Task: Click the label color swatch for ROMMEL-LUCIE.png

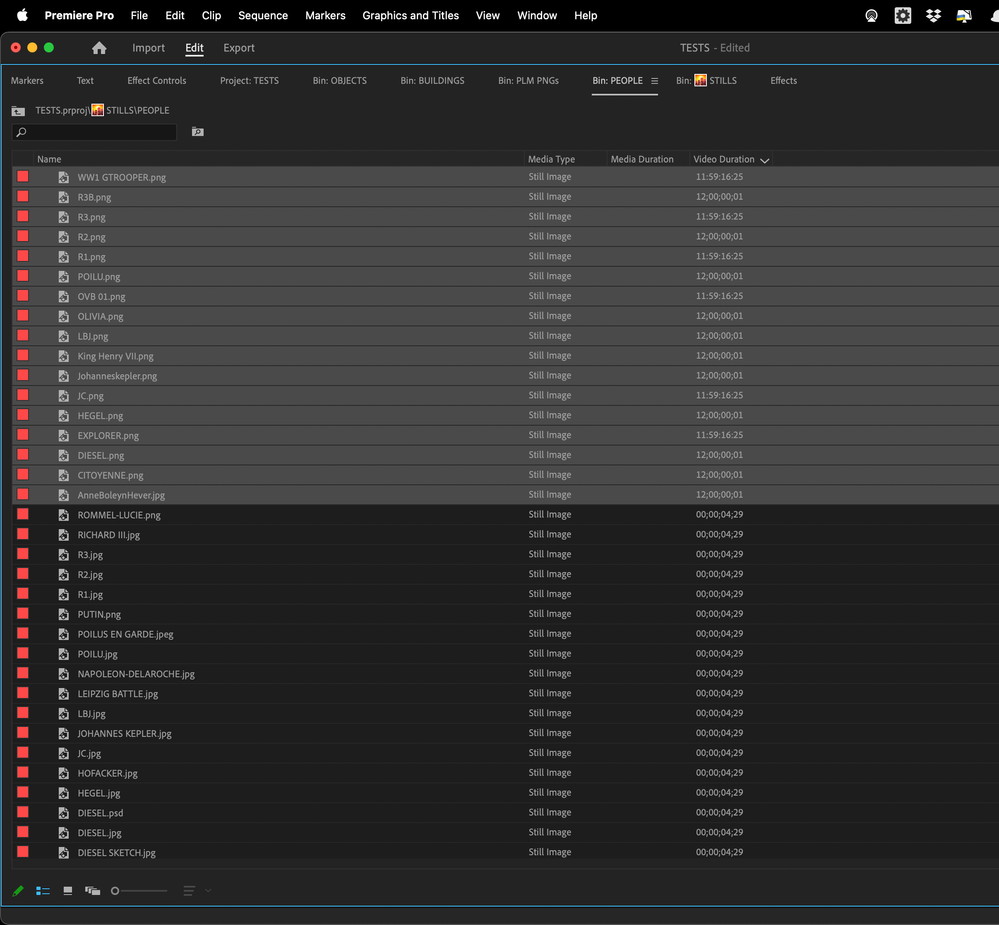Action: 23,514
